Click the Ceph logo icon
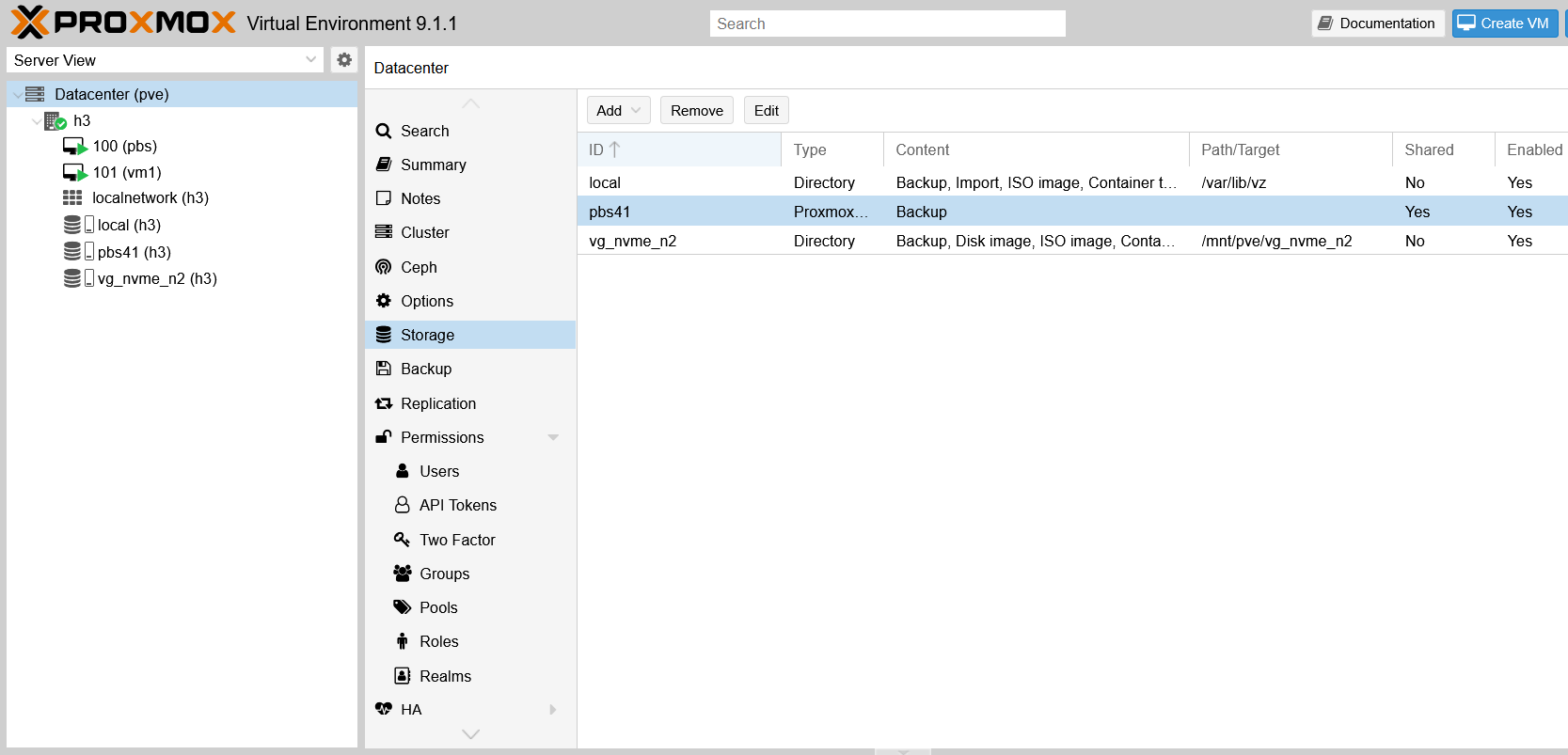The height and width of the screenshot is (755, 1568). coord(384,267)
